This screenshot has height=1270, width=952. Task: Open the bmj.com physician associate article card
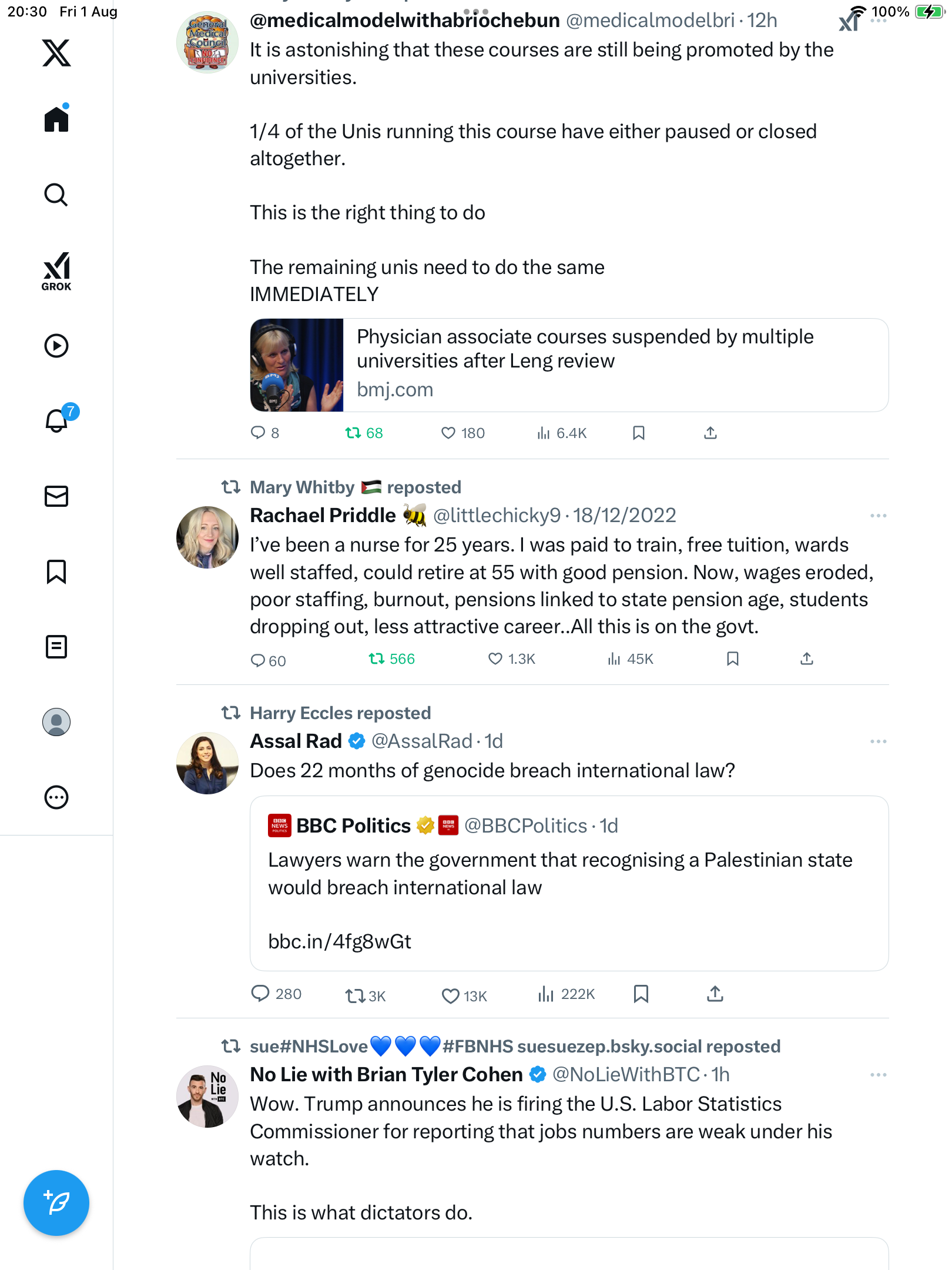569,365
